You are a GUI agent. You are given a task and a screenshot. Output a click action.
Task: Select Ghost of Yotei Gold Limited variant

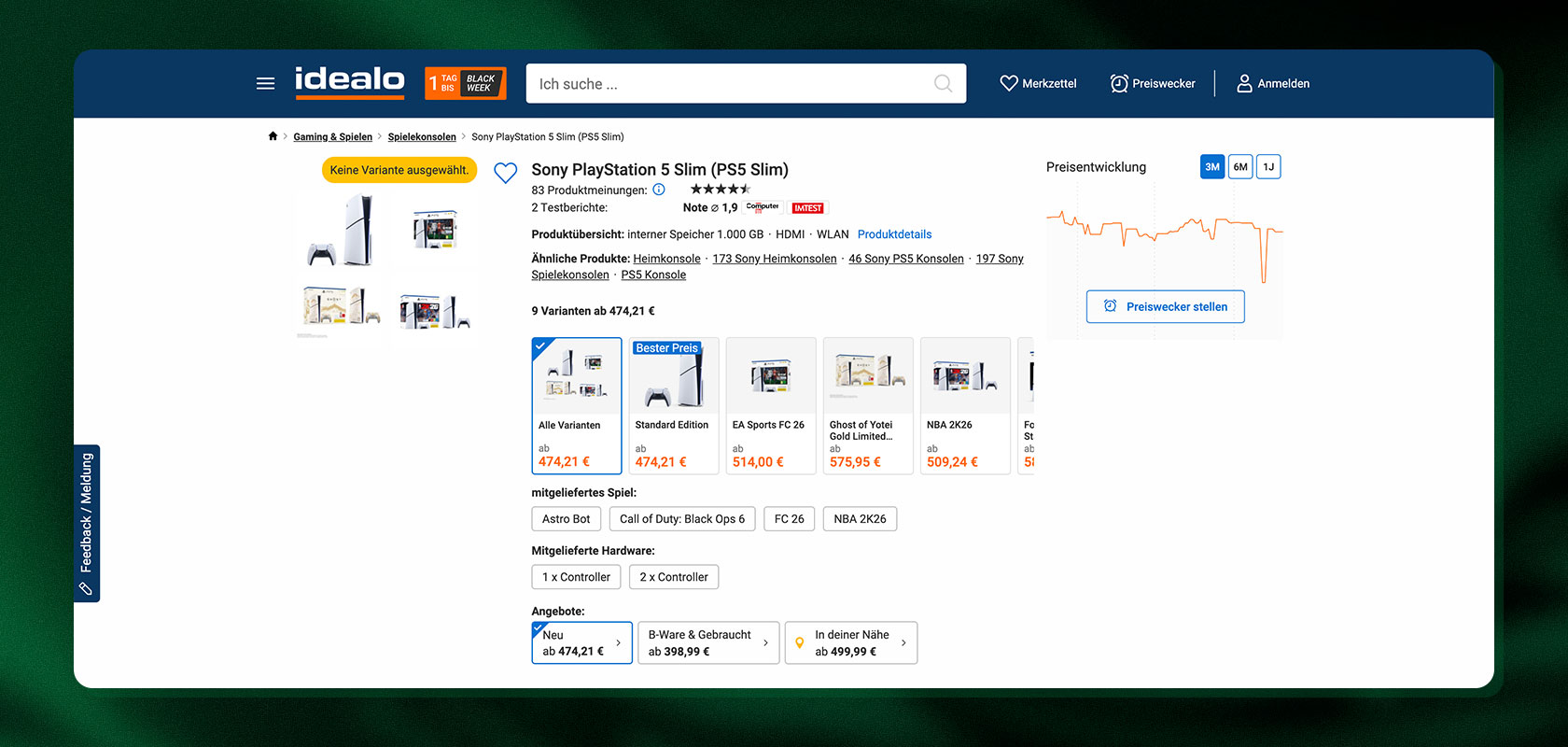(868, 405)
